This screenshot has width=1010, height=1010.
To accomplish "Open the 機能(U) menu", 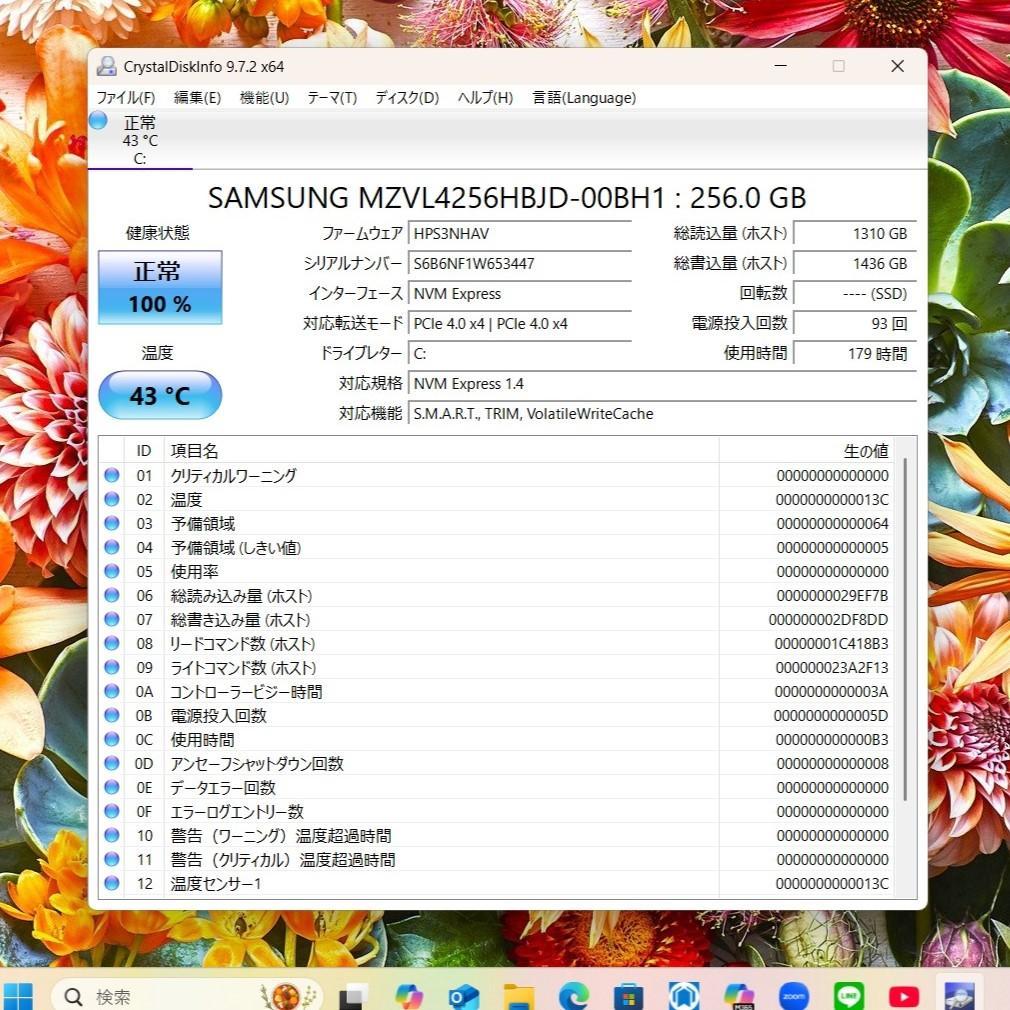I will [263, 97].
